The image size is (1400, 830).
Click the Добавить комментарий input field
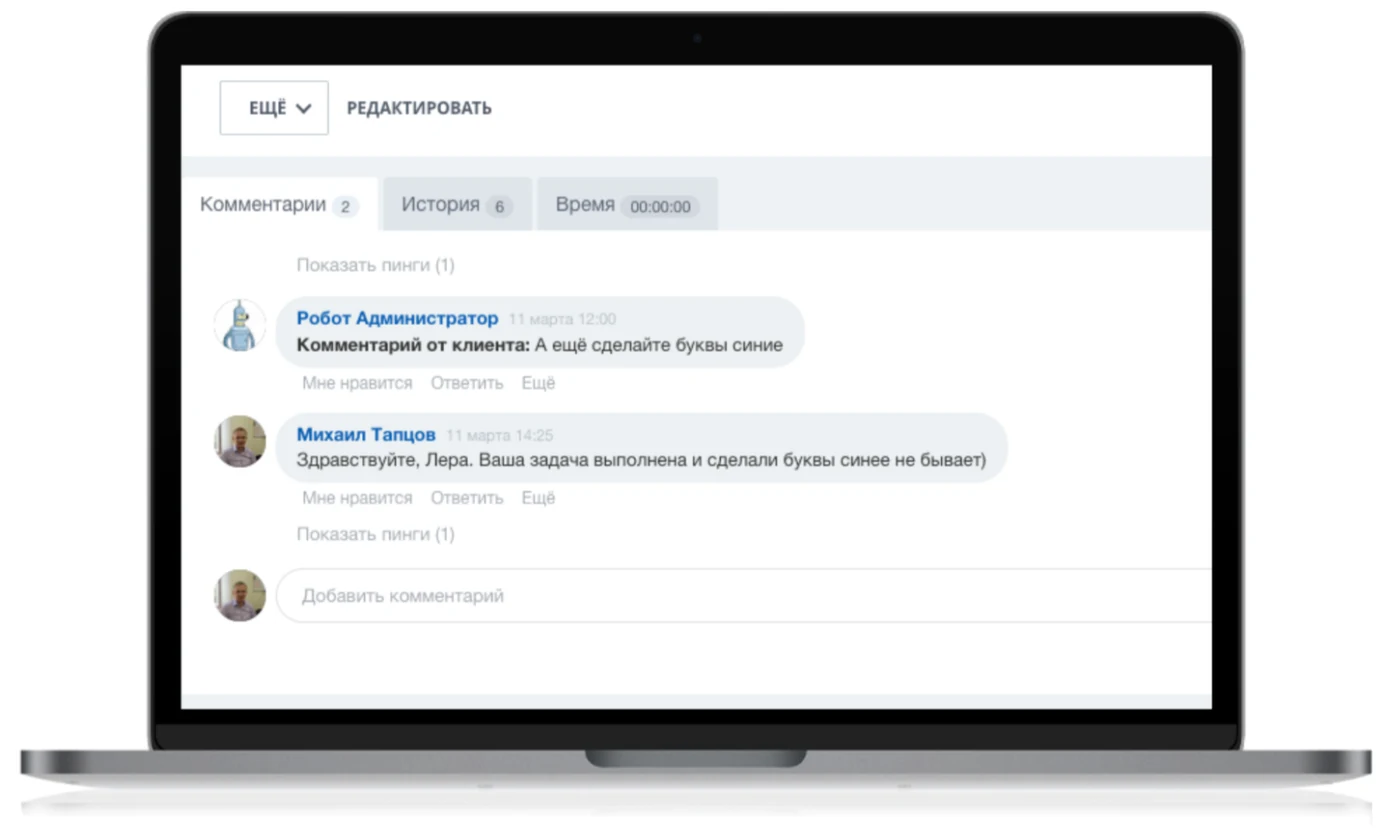744,596
